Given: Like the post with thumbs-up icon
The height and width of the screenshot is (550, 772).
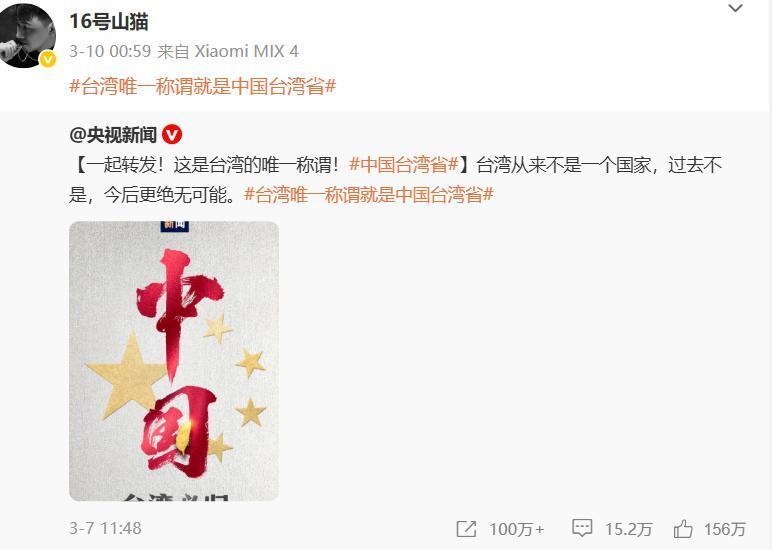Looking at the screenshot, I should coord(683,529).
